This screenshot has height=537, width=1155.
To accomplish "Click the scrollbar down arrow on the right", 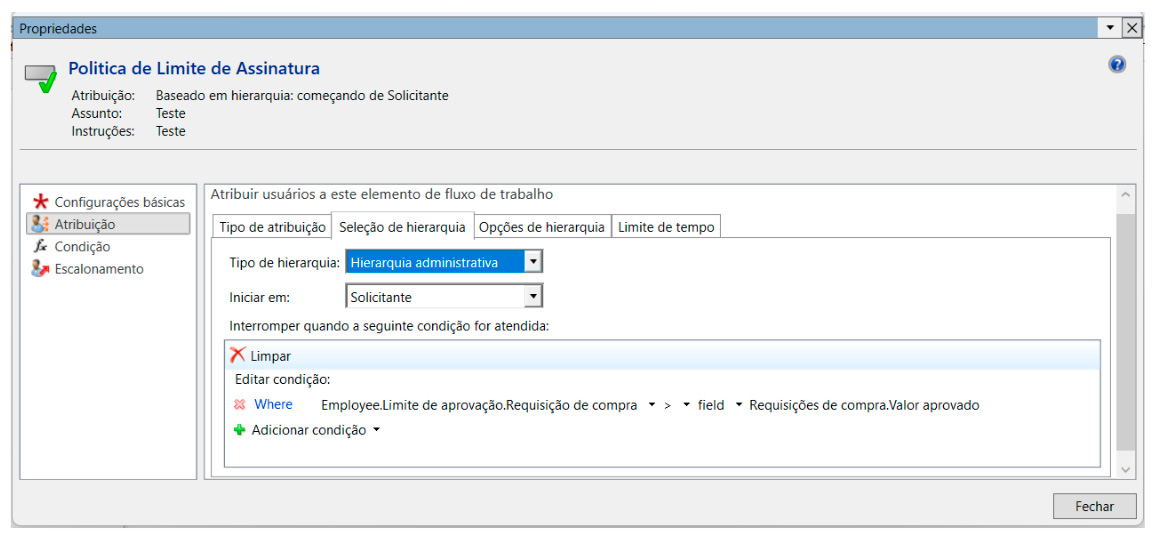I will point(1126,468).
